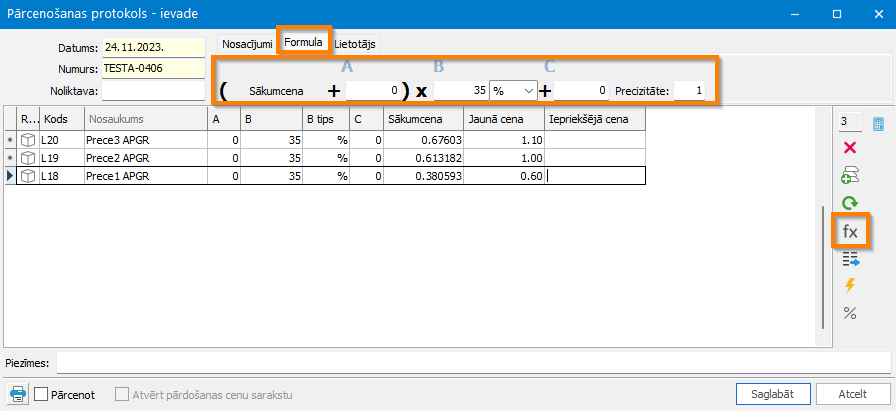Click the product box icon in row L19
This screenshot has height=411, width=896.
click(28, 158)
